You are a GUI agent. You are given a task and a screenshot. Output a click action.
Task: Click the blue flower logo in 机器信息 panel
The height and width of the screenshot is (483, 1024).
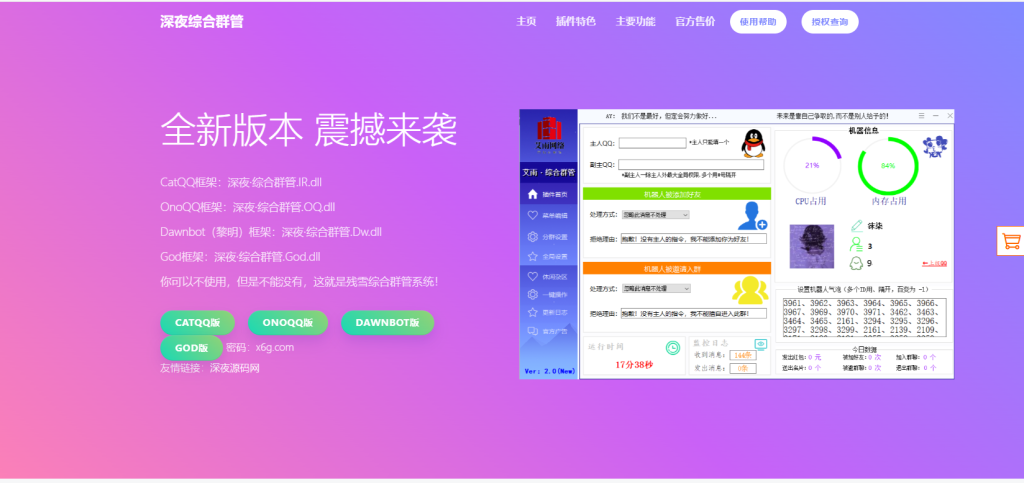[x=935, y=146]
